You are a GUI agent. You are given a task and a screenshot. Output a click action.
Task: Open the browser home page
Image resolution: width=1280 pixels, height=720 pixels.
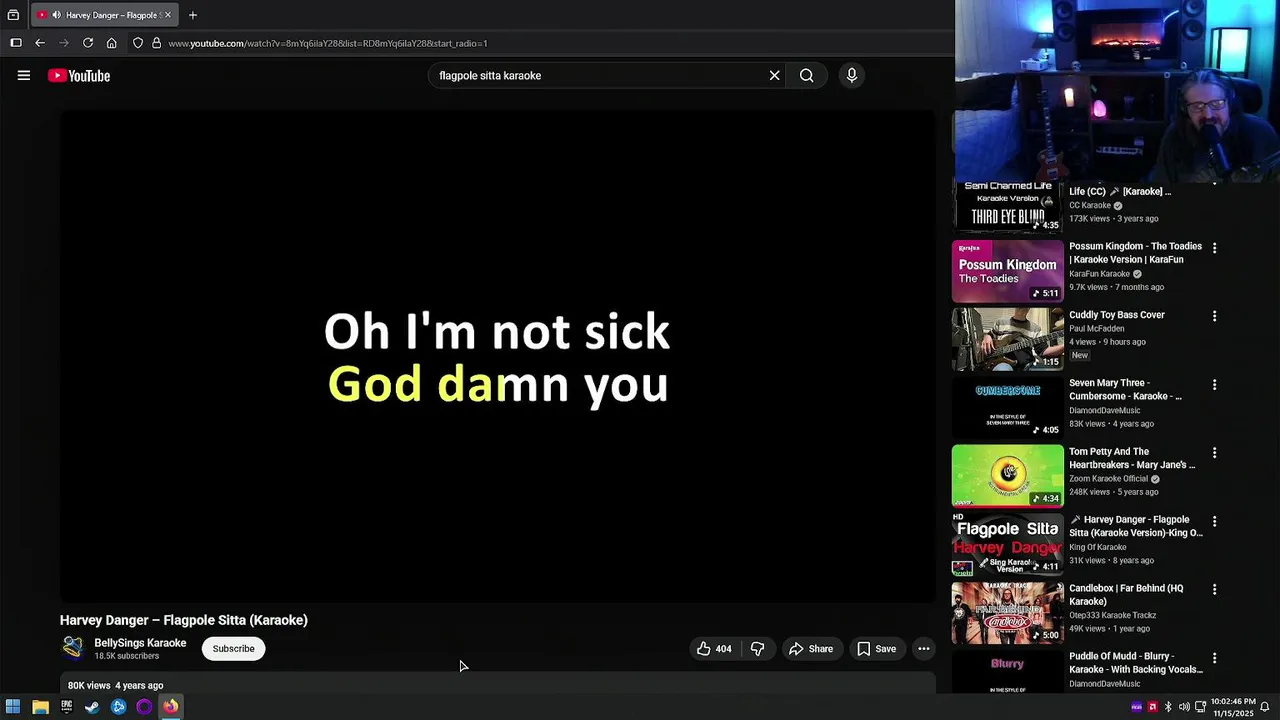click(112, 43)
